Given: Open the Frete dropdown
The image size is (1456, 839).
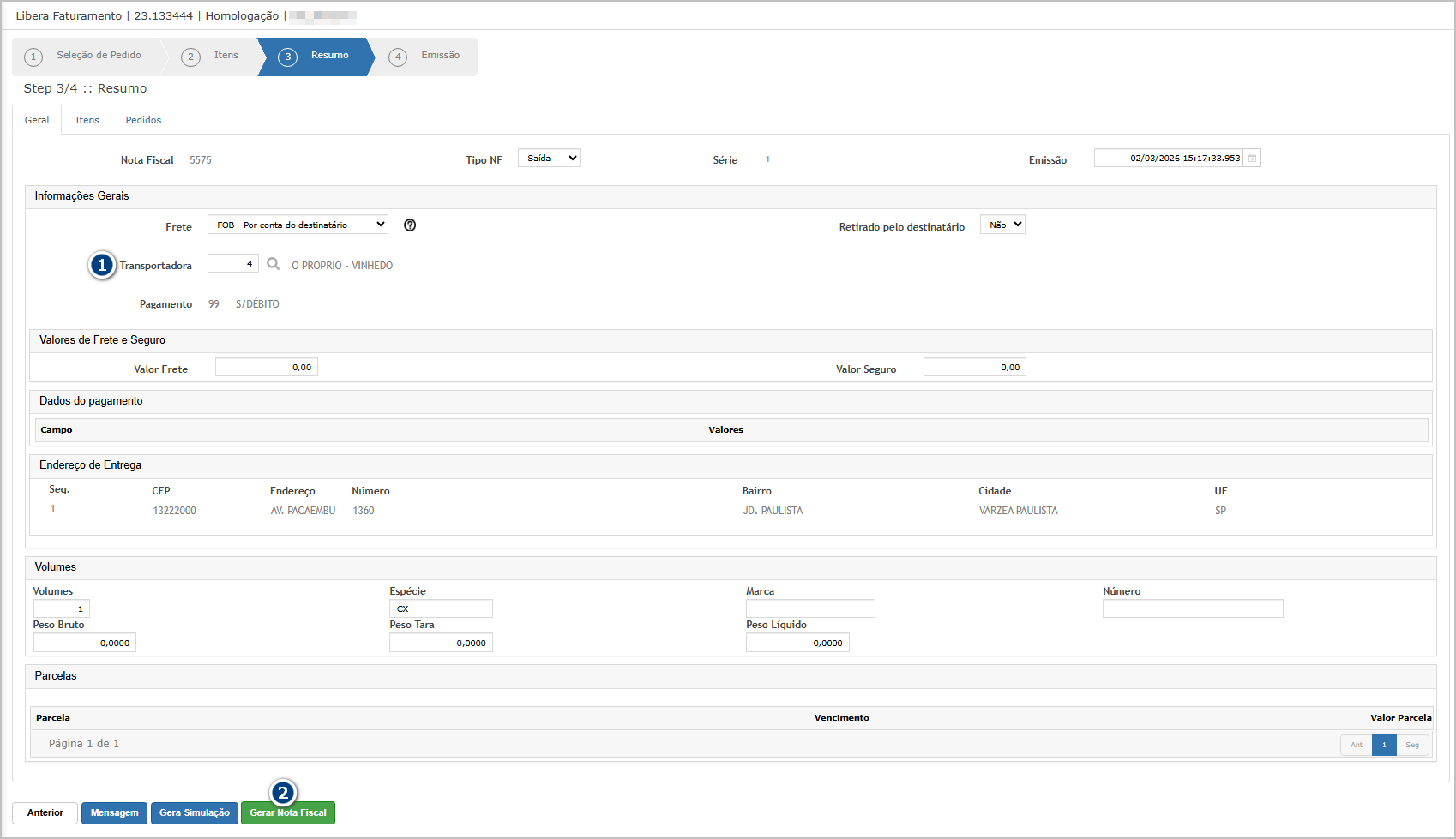Looking at the screenshot, I should coord(298,225).
